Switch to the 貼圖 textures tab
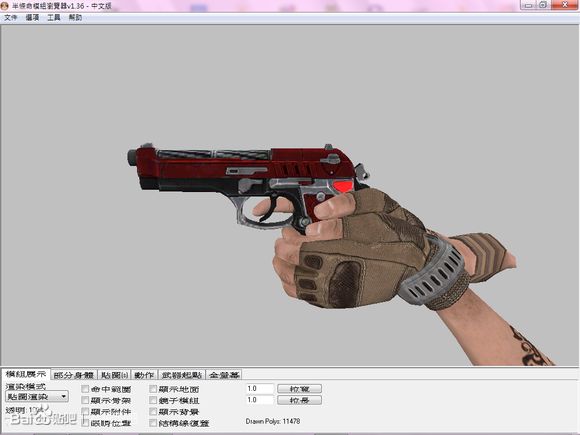The width and height of the screenshot is (580, 435). 114,375
